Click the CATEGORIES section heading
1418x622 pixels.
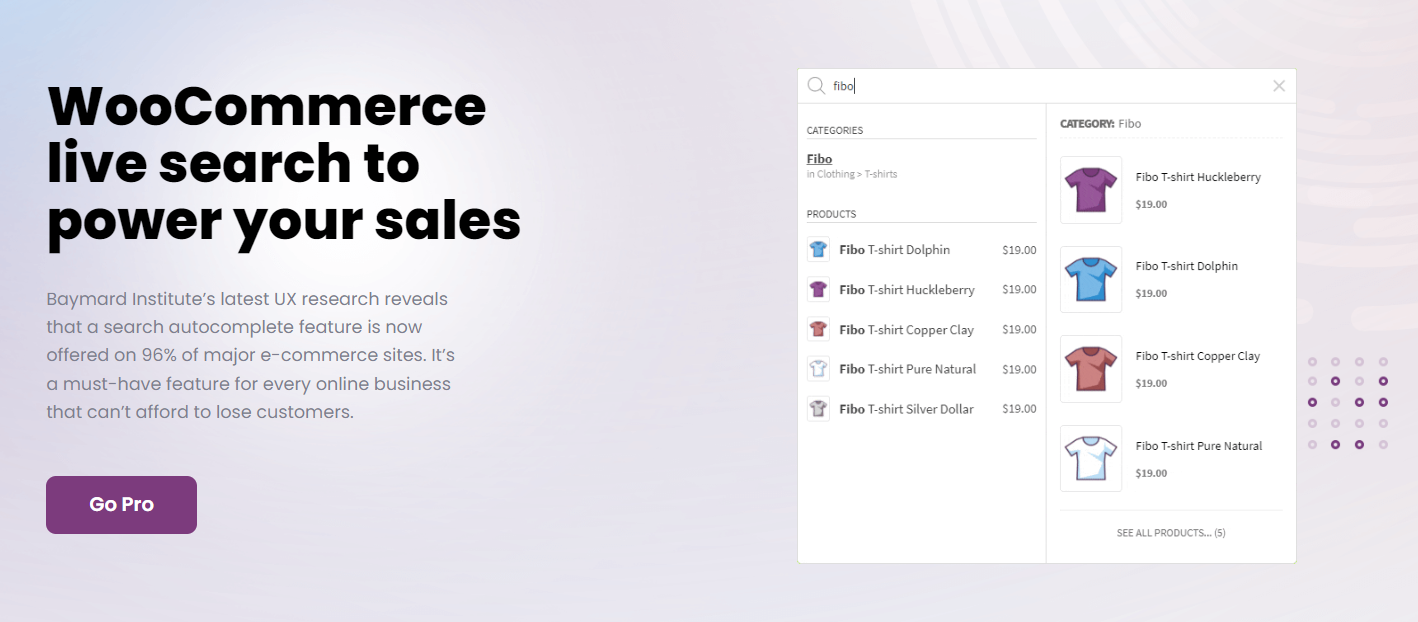(x=835, y=130)
